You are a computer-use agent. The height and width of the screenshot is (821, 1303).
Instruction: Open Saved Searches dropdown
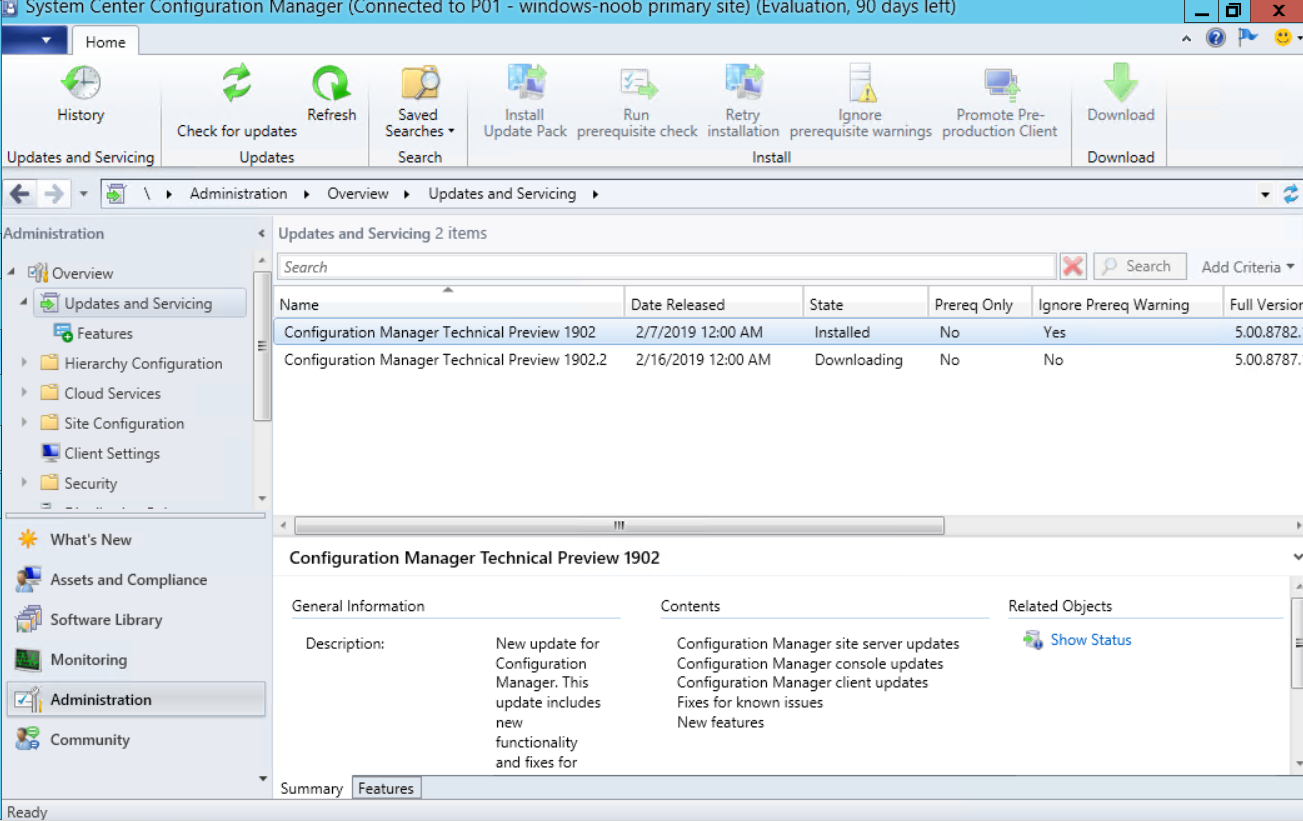pos(419,101)
